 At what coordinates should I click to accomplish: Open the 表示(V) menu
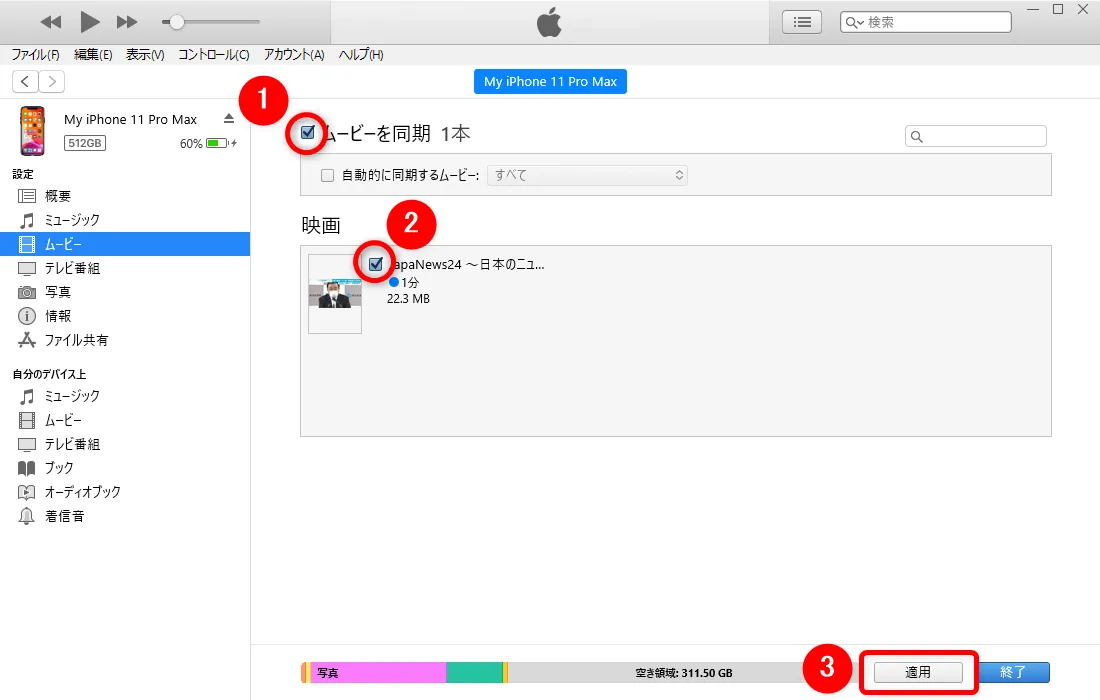click(x=145, y=55)
